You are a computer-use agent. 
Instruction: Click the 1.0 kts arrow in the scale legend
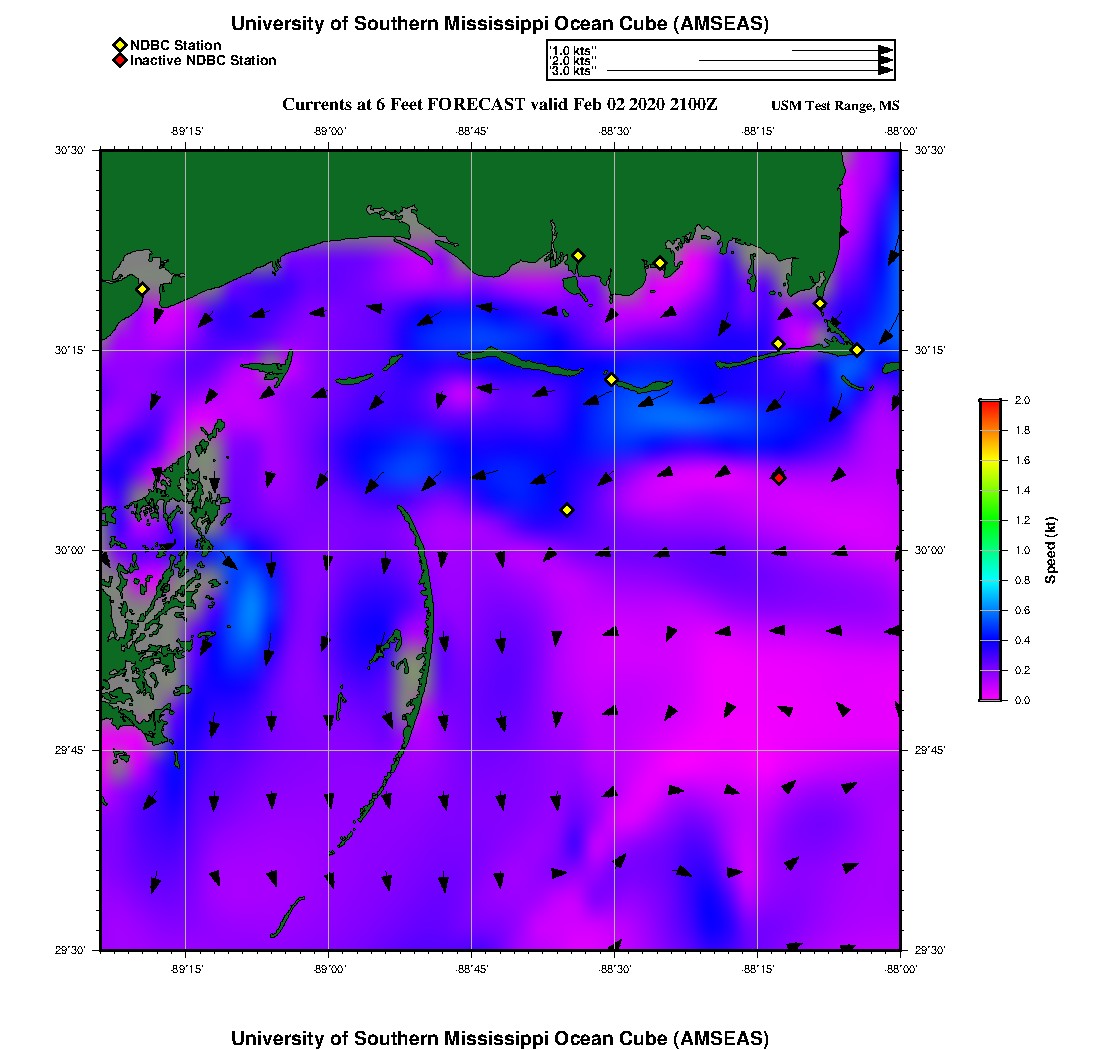click(x=840, y=50)
